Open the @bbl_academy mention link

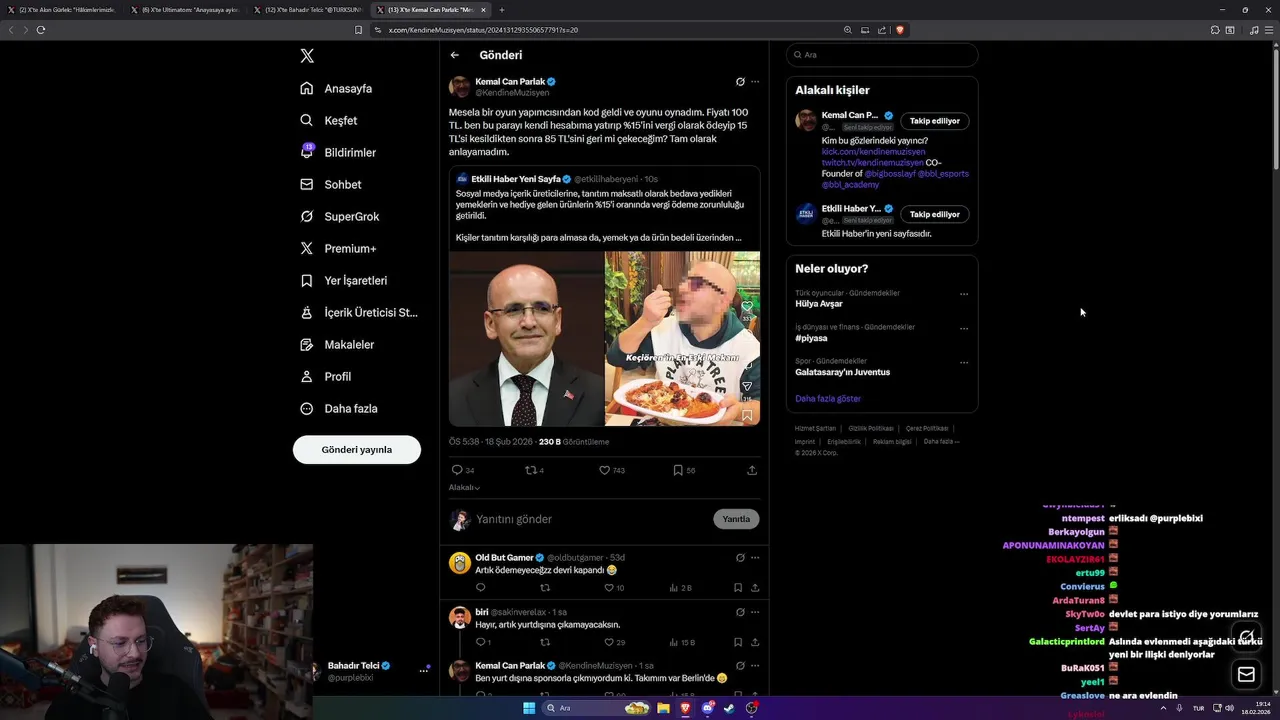tap(850, 185)
